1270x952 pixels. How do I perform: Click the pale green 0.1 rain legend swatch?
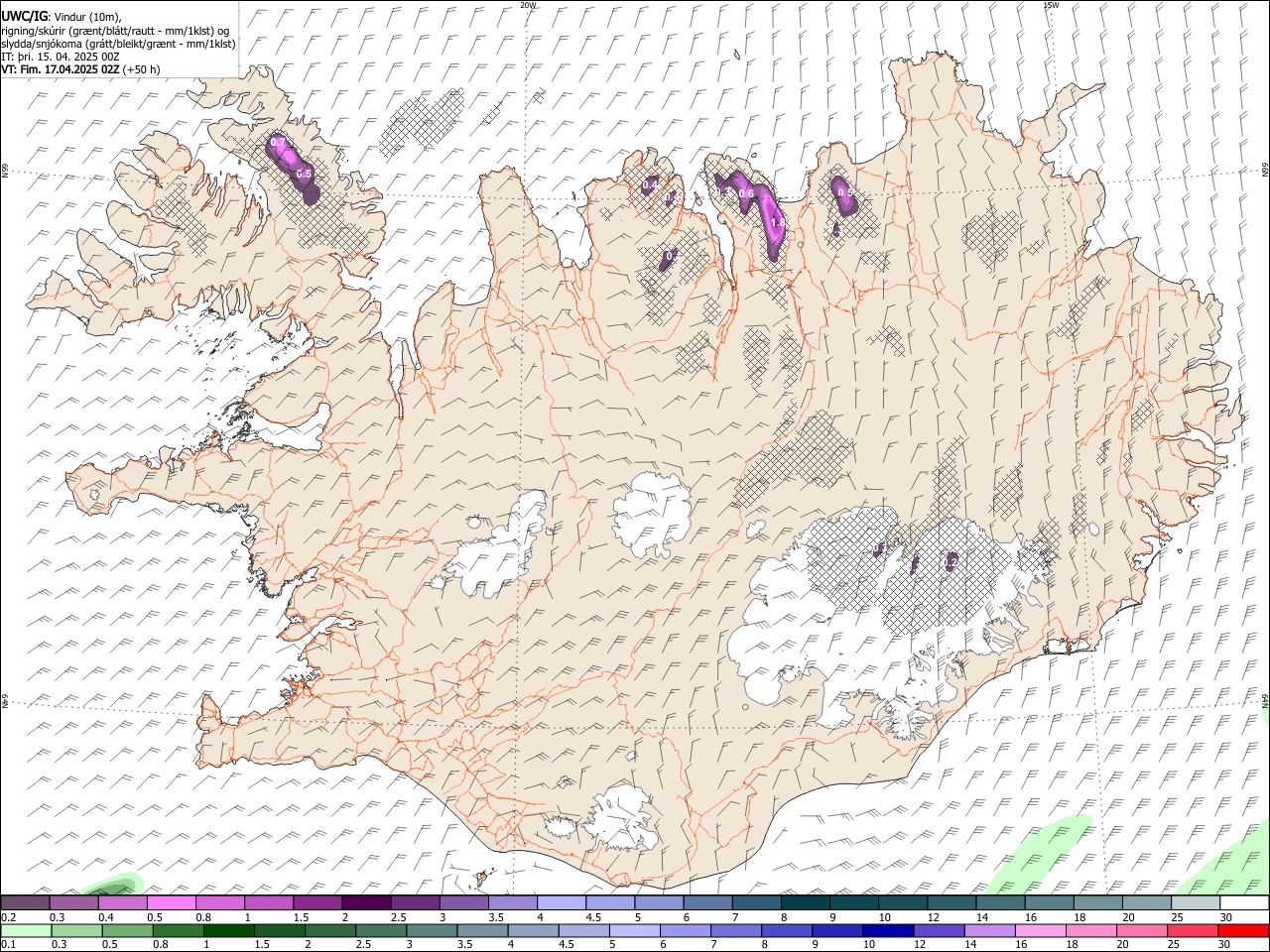[26, 930]
